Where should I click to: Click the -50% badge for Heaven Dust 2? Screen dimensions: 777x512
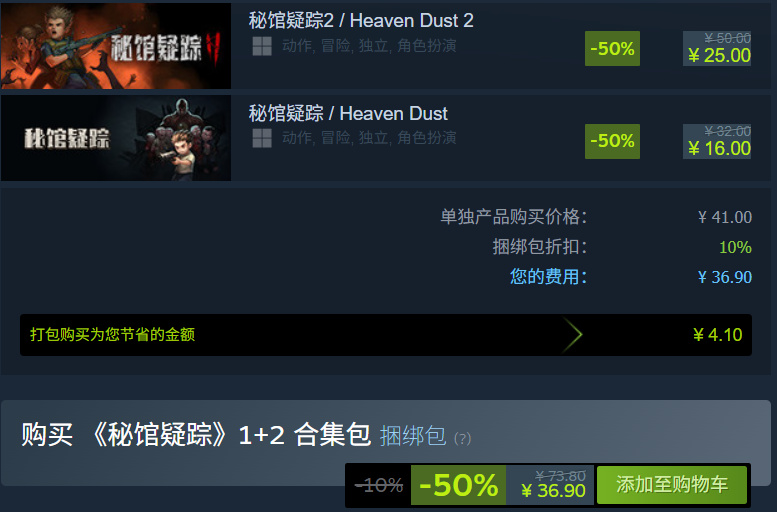coord(612,49)
